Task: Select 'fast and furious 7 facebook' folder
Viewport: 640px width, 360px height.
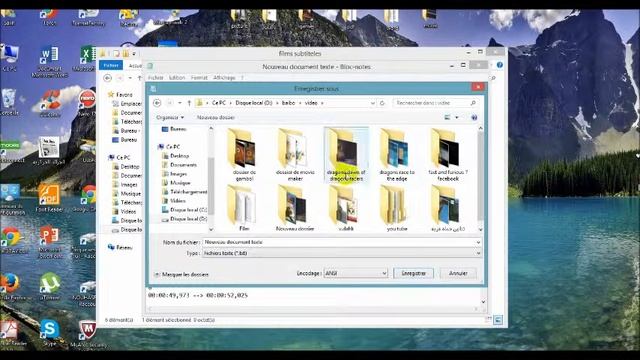Action: click(448, 155)
